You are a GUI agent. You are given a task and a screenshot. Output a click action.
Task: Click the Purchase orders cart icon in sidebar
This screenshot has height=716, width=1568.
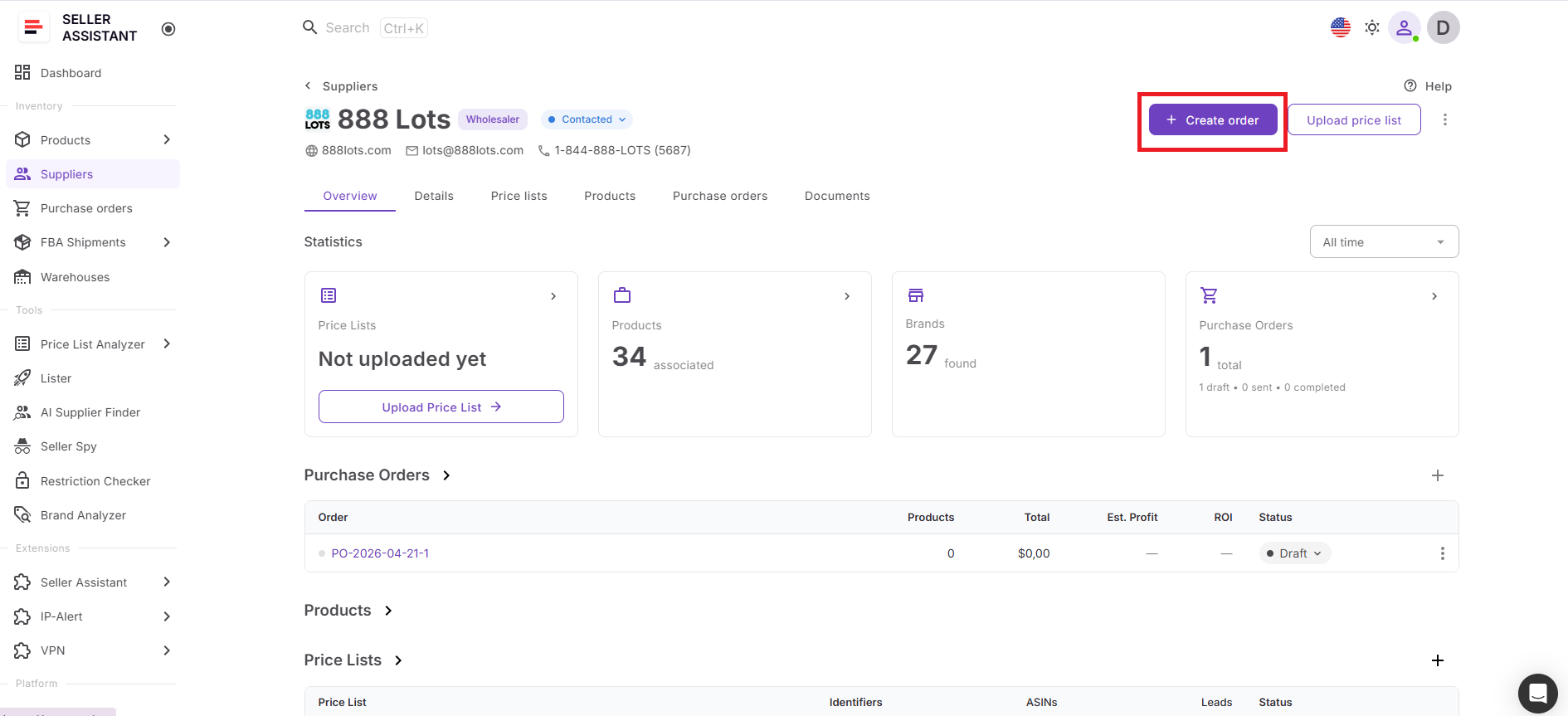pyautogui.click(x=22, y=208)
